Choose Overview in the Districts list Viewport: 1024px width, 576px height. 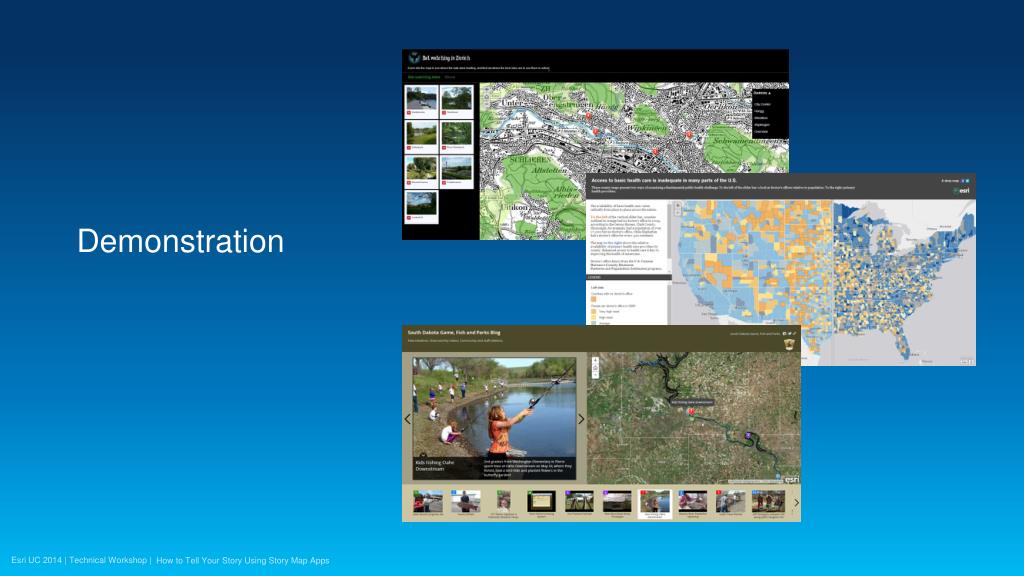[761, 131]
